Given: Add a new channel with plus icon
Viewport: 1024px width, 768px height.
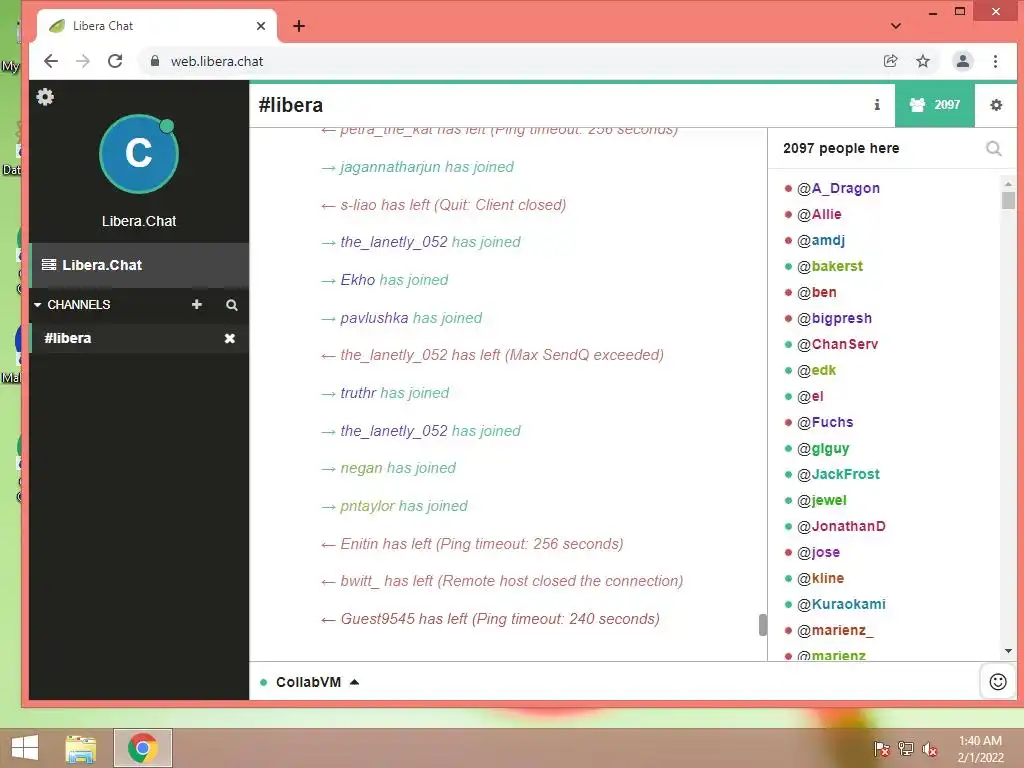Looking at the screenshot, I should coord(197,304).
